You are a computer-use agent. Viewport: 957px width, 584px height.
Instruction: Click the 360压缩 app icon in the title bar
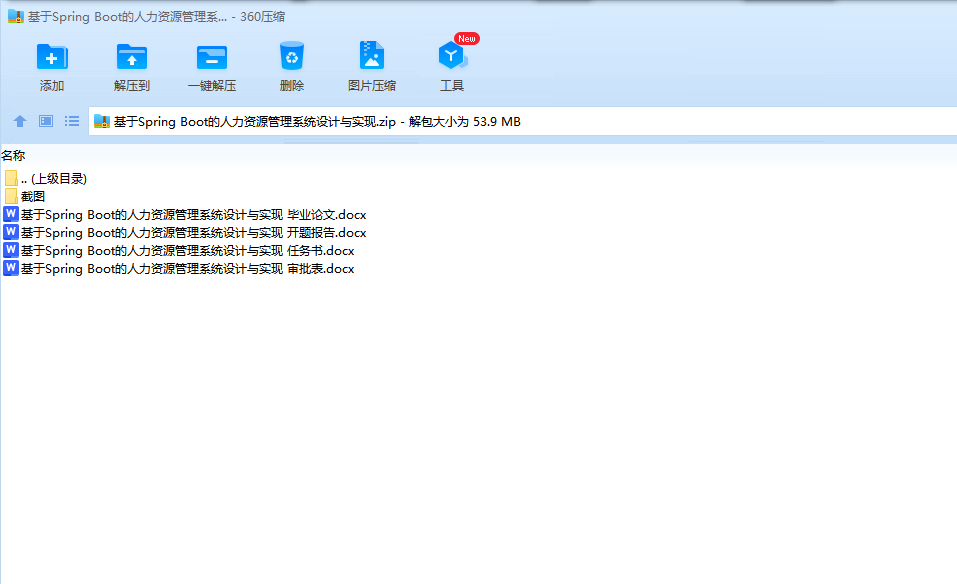[x=15, y=16]
